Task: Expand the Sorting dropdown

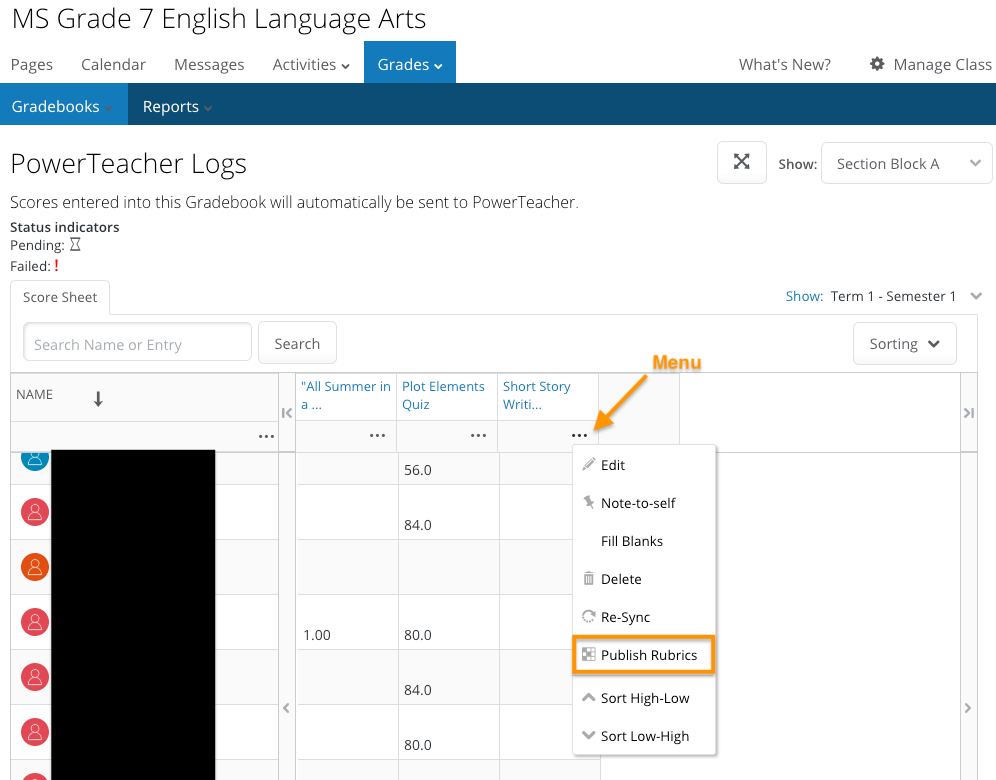Action: (x=904, y=344)
